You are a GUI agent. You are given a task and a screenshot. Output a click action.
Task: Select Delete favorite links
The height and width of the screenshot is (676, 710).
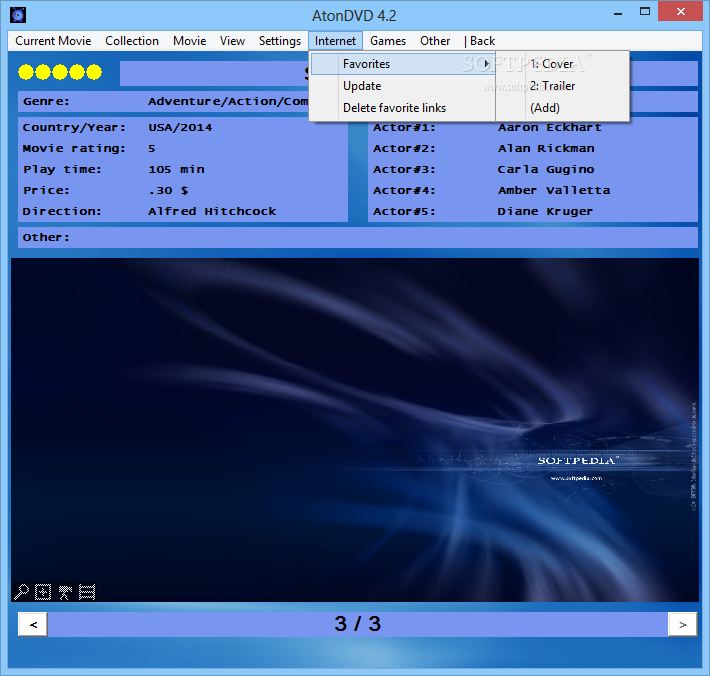tap(402, 108)
